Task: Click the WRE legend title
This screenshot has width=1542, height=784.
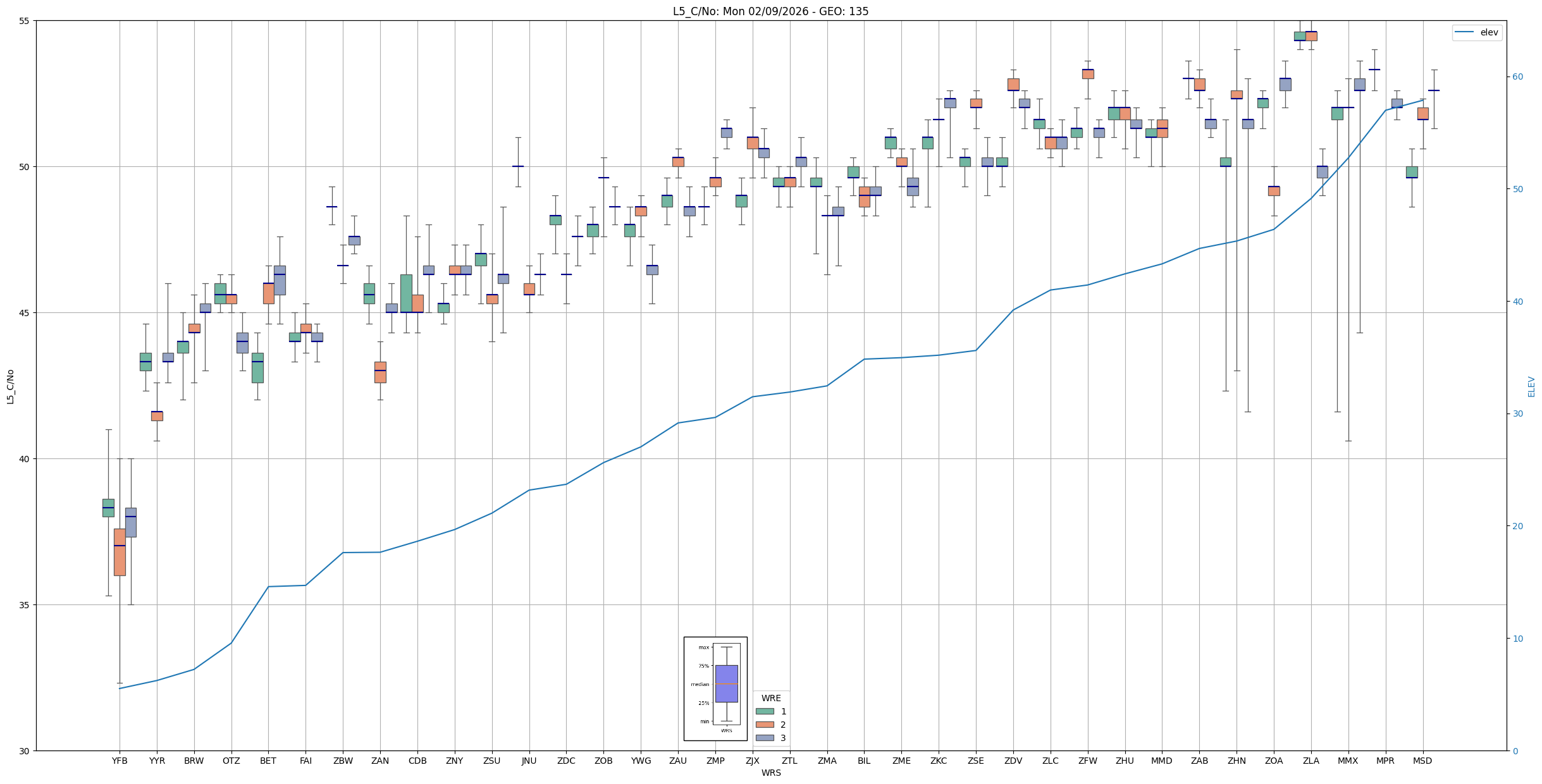Action: 771,698
